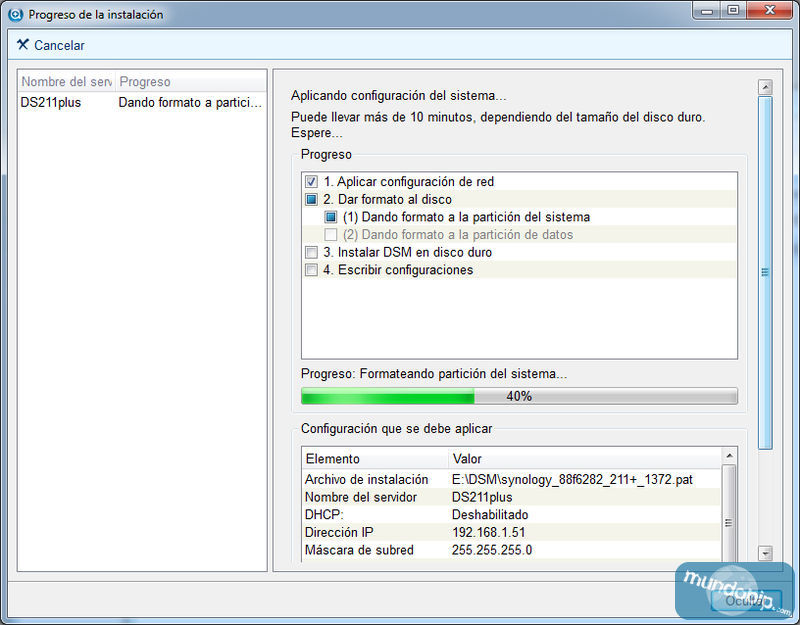Select the Archivo de instalación row

(x=511, y=480)
